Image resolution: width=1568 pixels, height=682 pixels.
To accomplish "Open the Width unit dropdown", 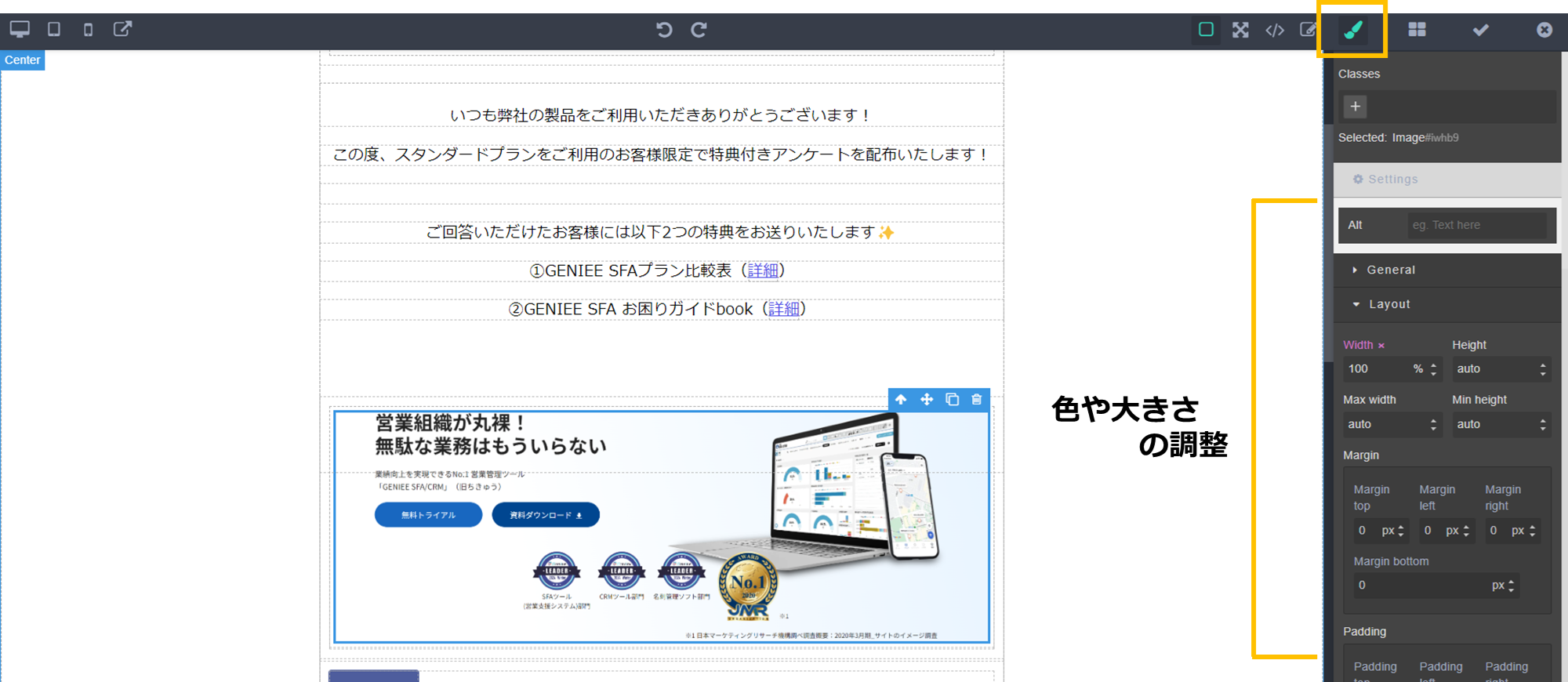I will [x=1425, y=369].
